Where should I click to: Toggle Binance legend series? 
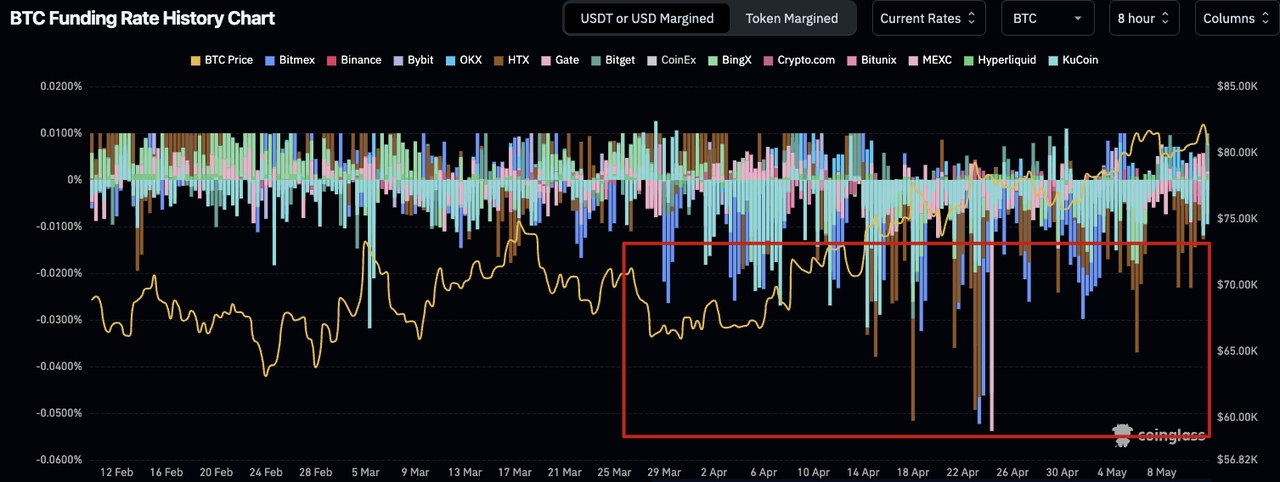(353, 60)
